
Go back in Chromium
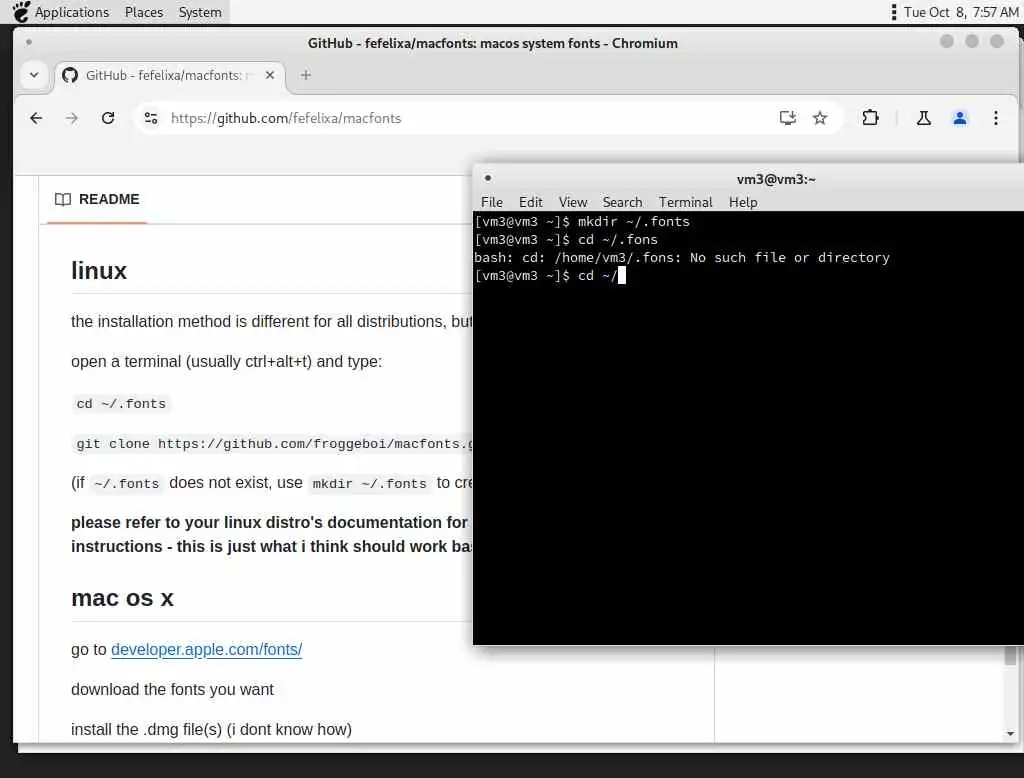click(x=36, y=118)
